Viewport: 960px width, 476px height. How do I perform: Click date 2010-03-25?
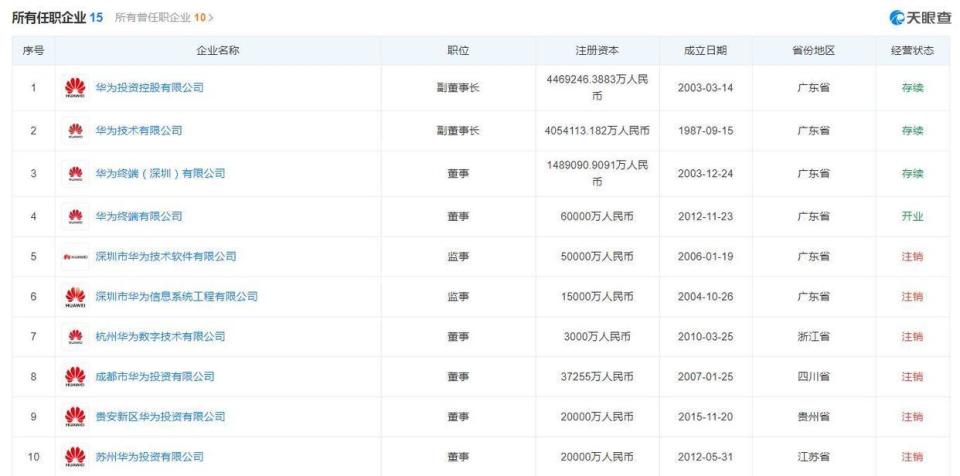[x=705, y=336]
